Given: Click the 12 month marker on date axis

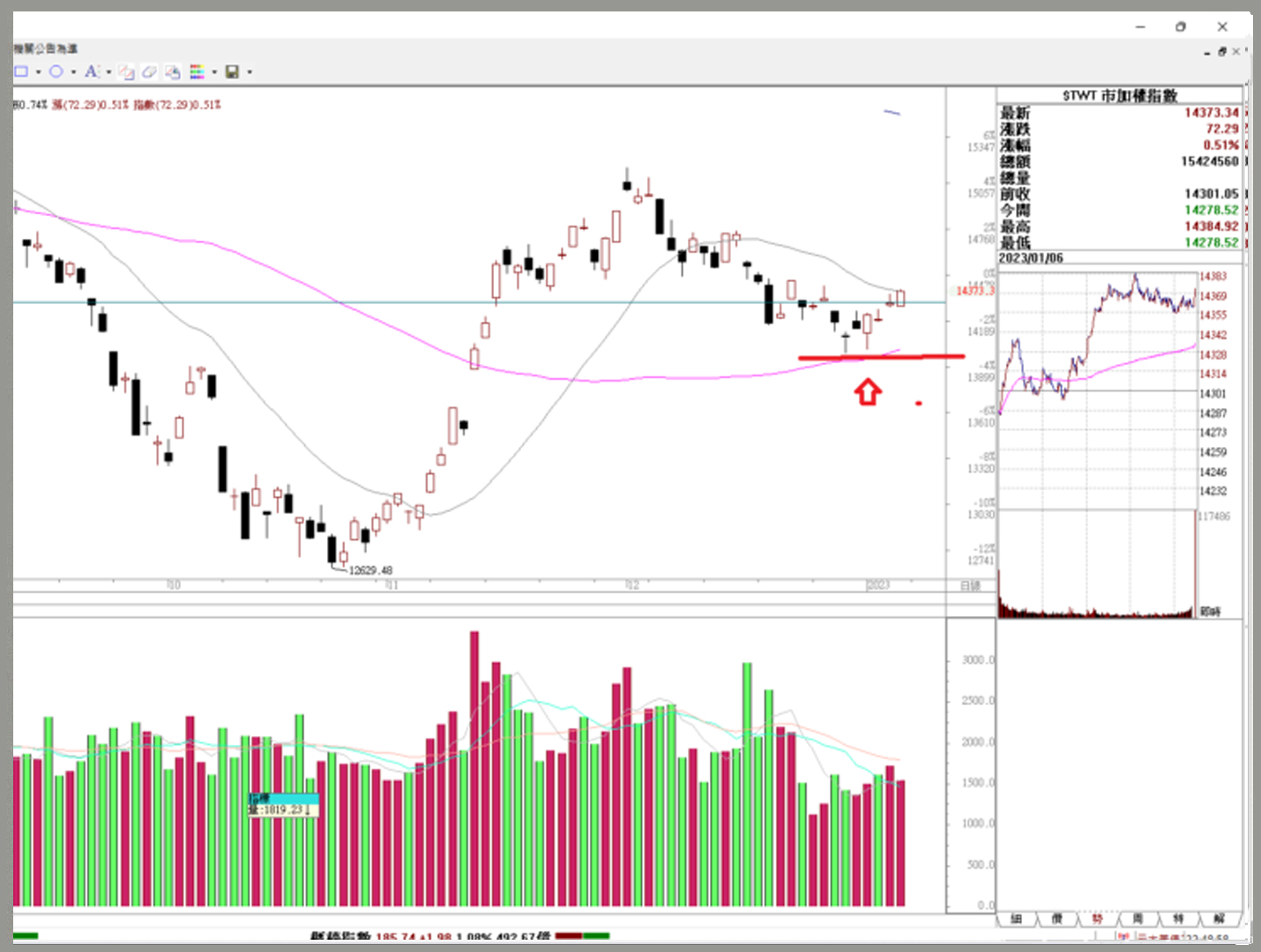Looking at the screenshot, I should coord(632,585).
